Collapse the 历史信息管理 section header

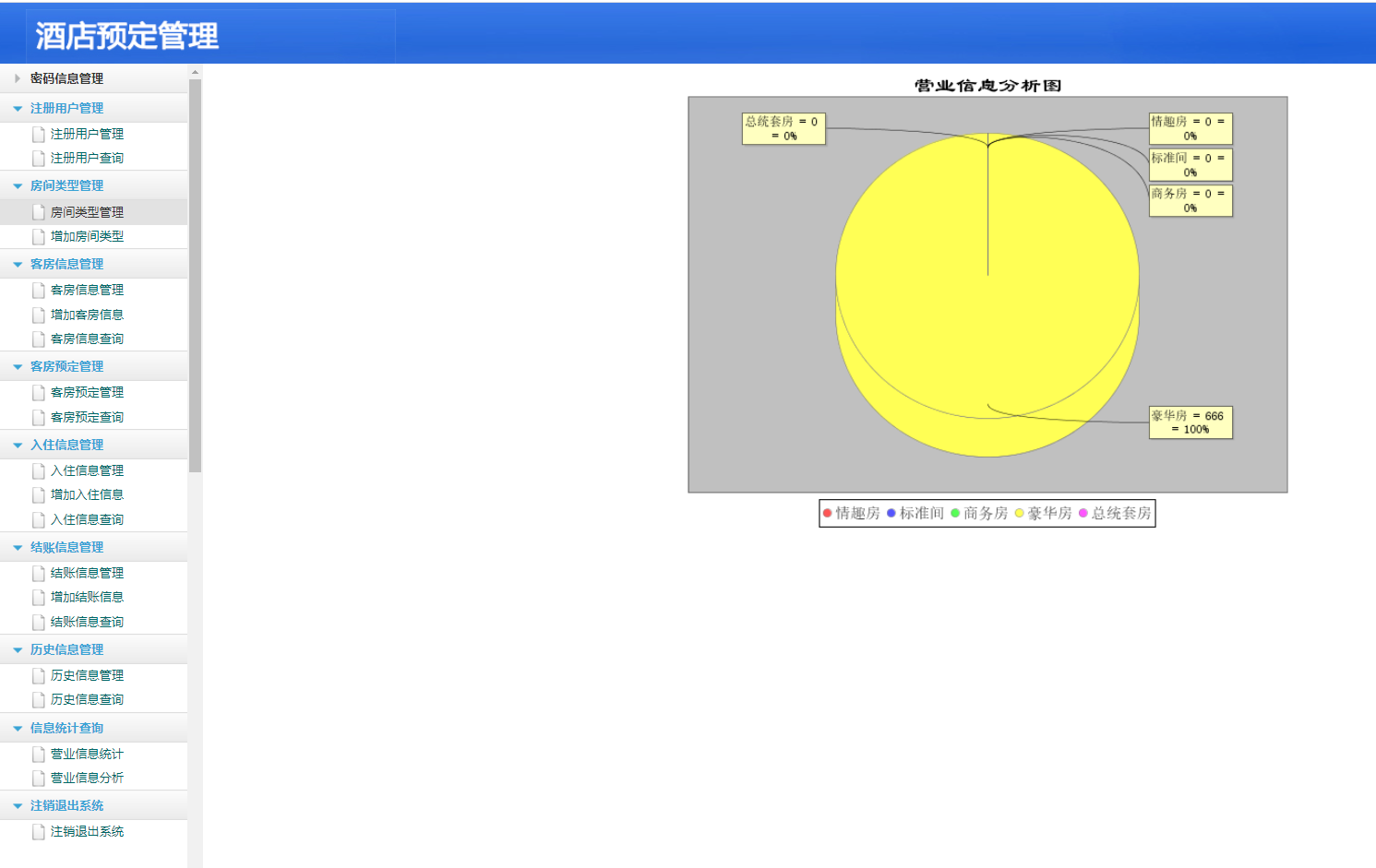click(93, 649)
